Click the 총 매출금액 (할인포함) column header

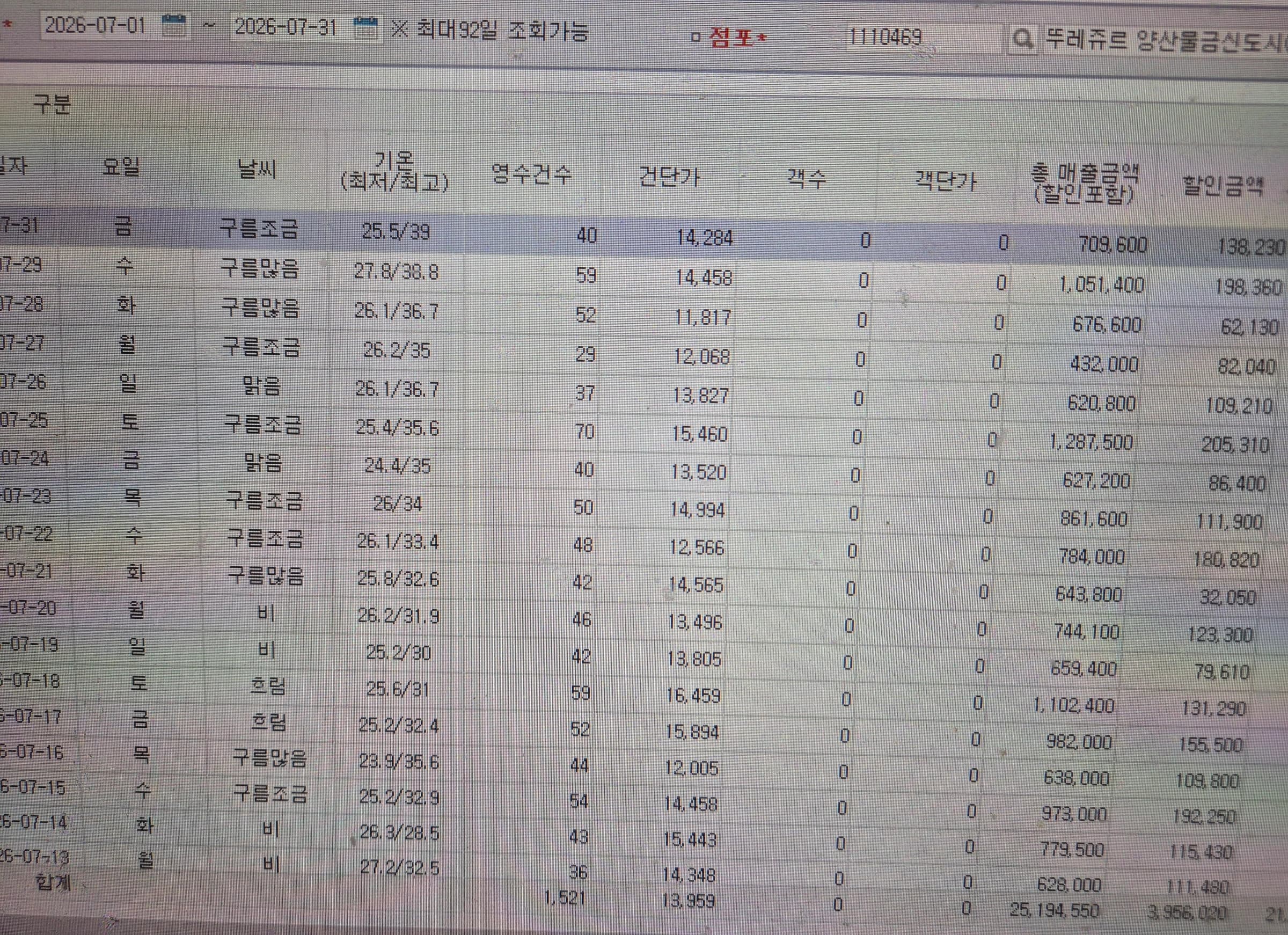[x=1085, y=184]
